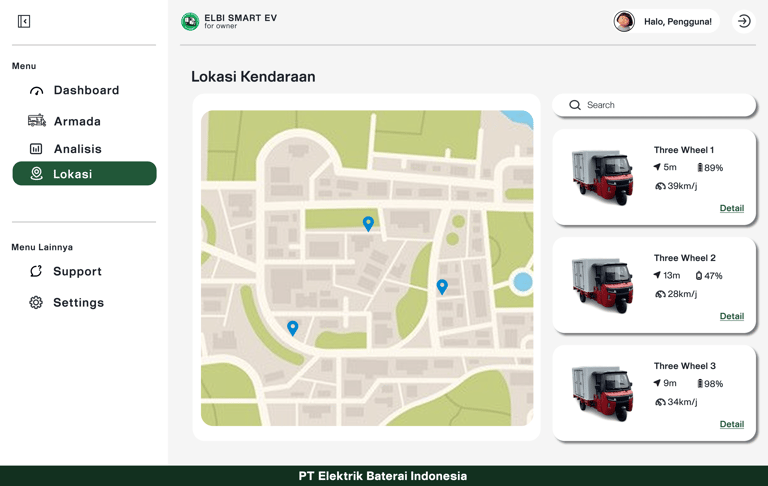Open the user profile avatar
The image size is (768, 486).
tap(624, 21)
